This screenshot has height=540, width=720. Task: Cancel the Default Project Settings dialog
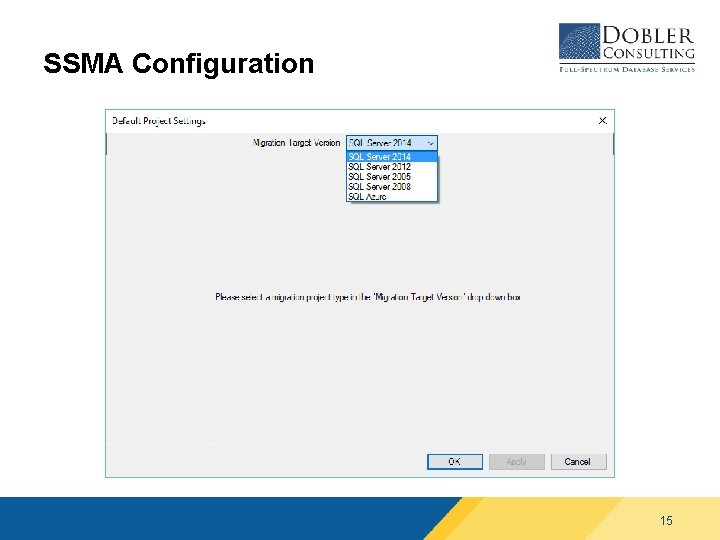click(579, 461)
